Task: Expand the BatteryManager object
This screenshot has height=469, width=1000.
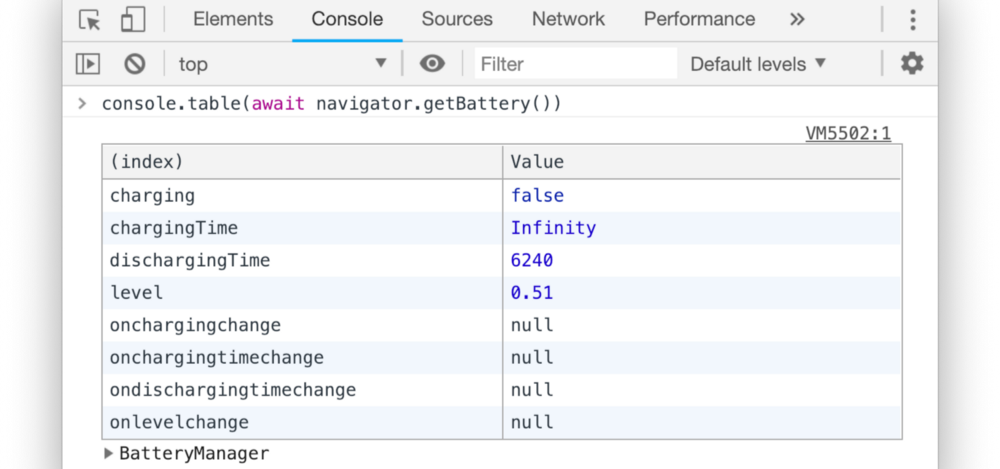Action: 109,454
